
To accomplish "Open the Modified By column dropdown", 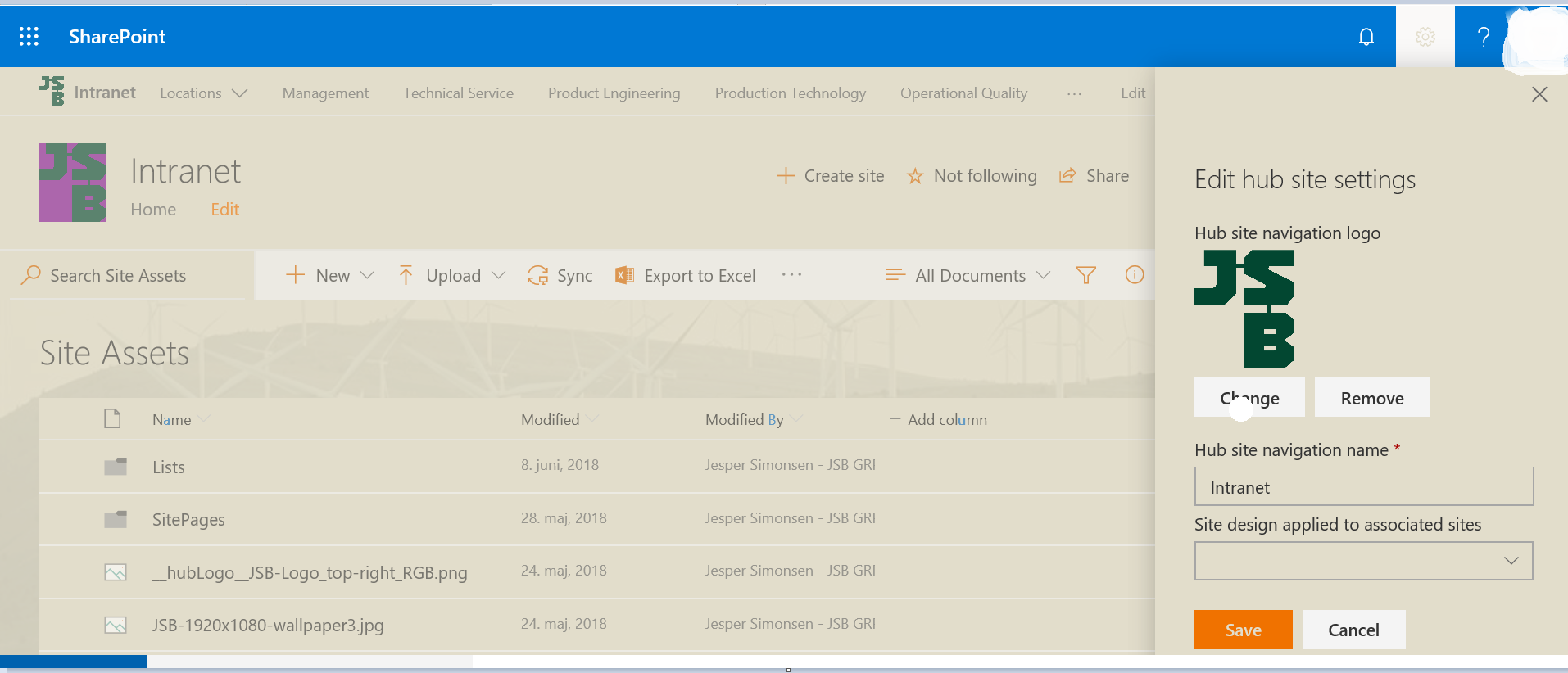I will [x=796, y=420].
